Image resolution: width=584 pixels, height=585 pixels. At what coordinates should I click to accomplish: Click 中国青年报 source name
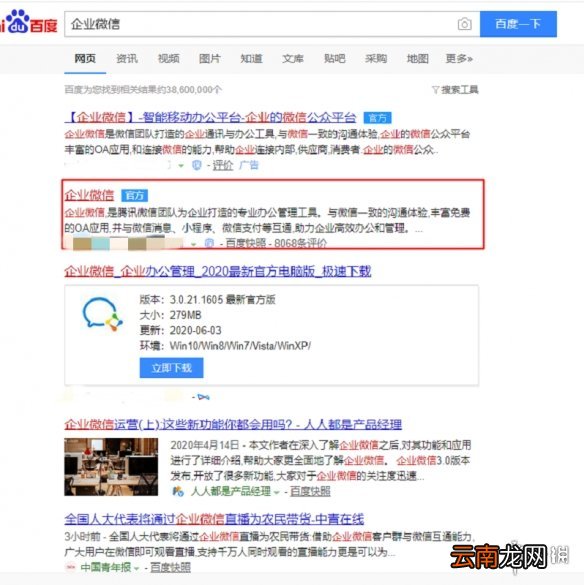click(x=106, y=568)
